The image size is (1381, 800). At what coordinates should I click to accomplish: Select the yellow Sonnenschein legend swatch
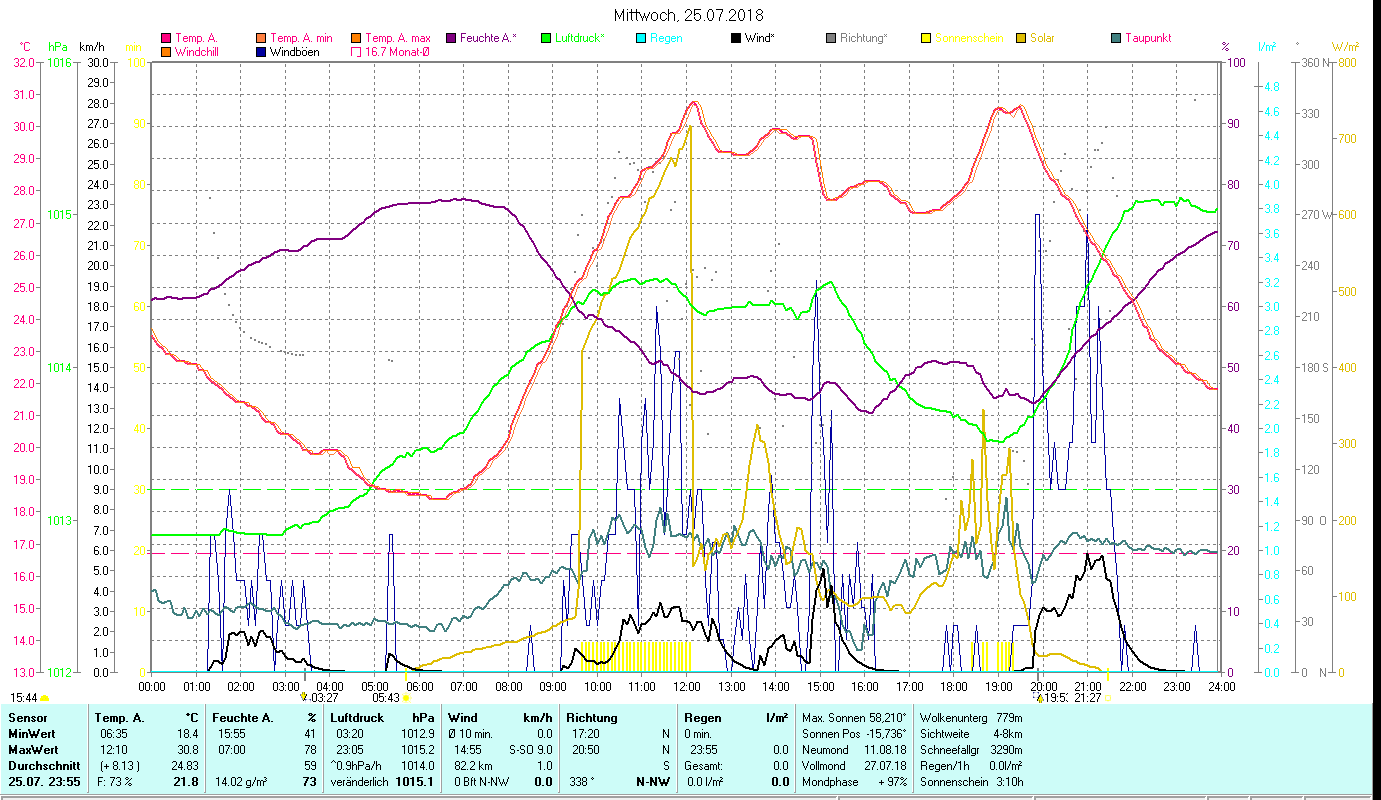(925, 39)
